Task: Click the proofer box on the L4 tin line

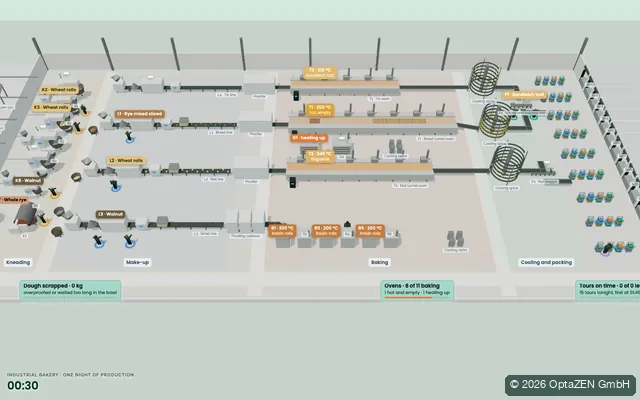Action: 259,84
